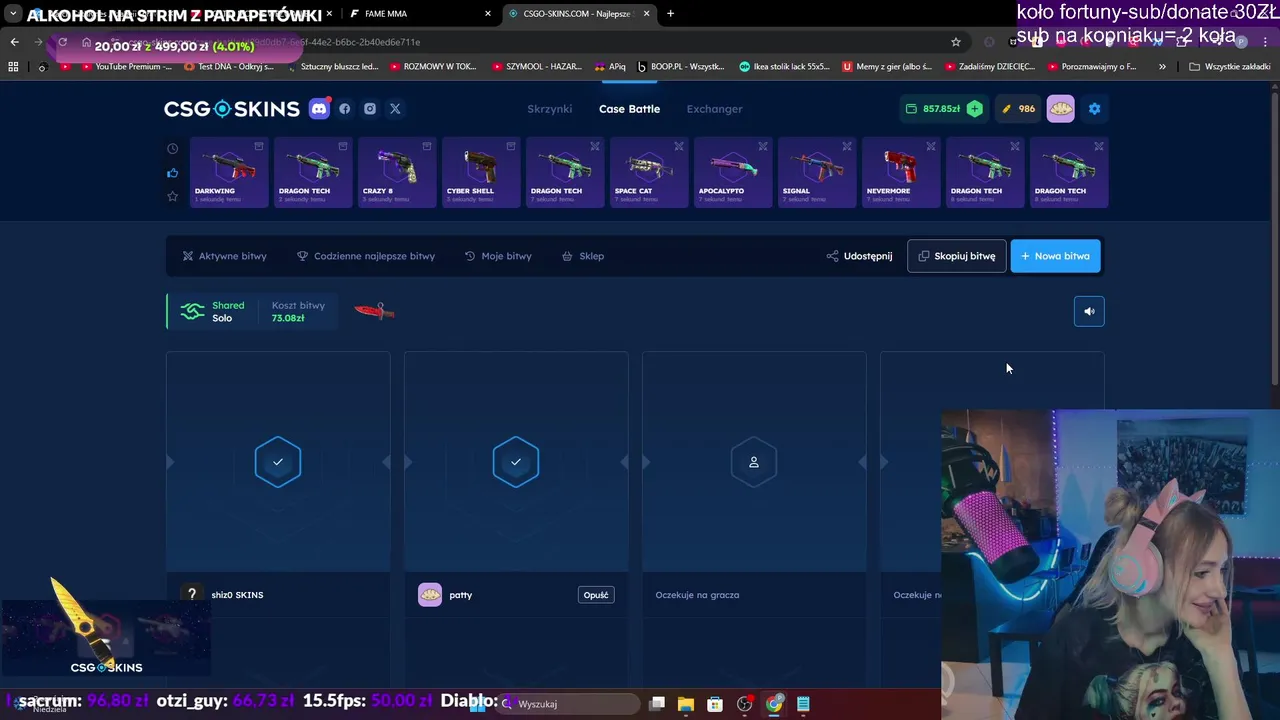The height and width of the screenshot is (720, 1280).
Task: Select the SPACE CAT drop card
Action: click(x=649, y=173)
